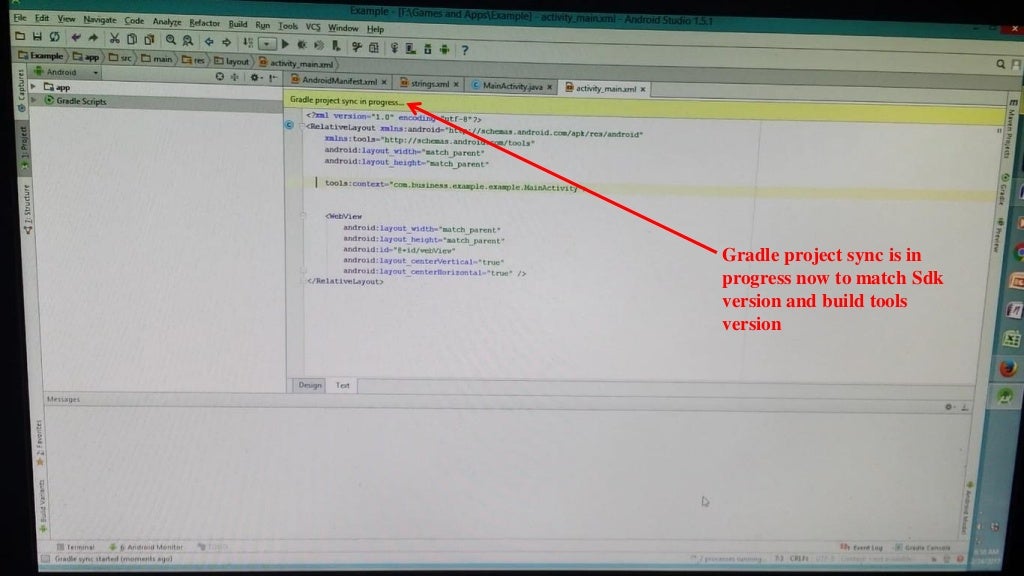The image size is (1024, 576).
Task: Expand the Gradle Scripts tree node
Action: pyautogui.click(x=33, y=100)
